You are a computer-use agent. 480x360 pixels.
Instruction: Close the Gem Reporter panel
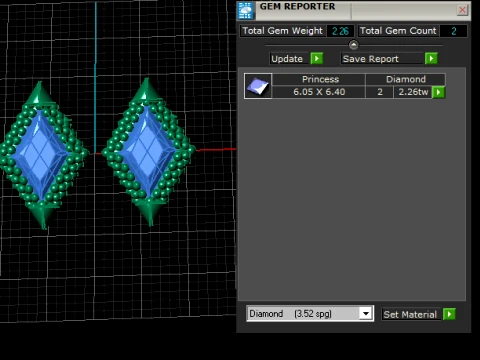tap(462, 10)
